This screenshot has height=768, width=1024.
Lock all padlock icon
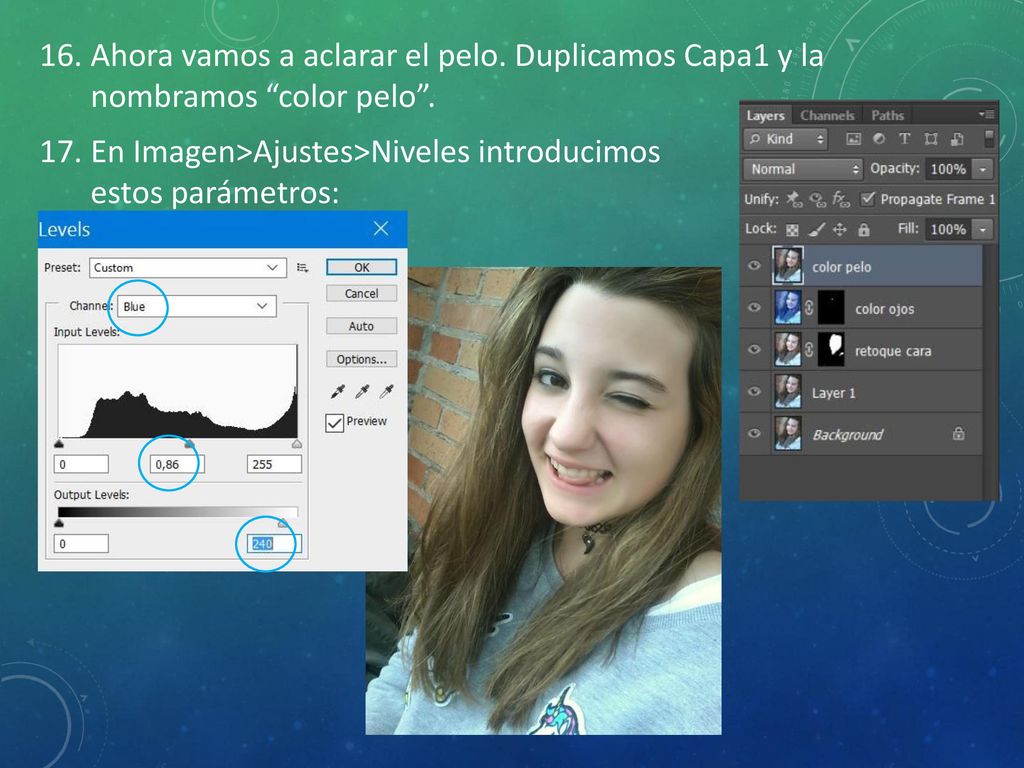(x=863, y=229)
